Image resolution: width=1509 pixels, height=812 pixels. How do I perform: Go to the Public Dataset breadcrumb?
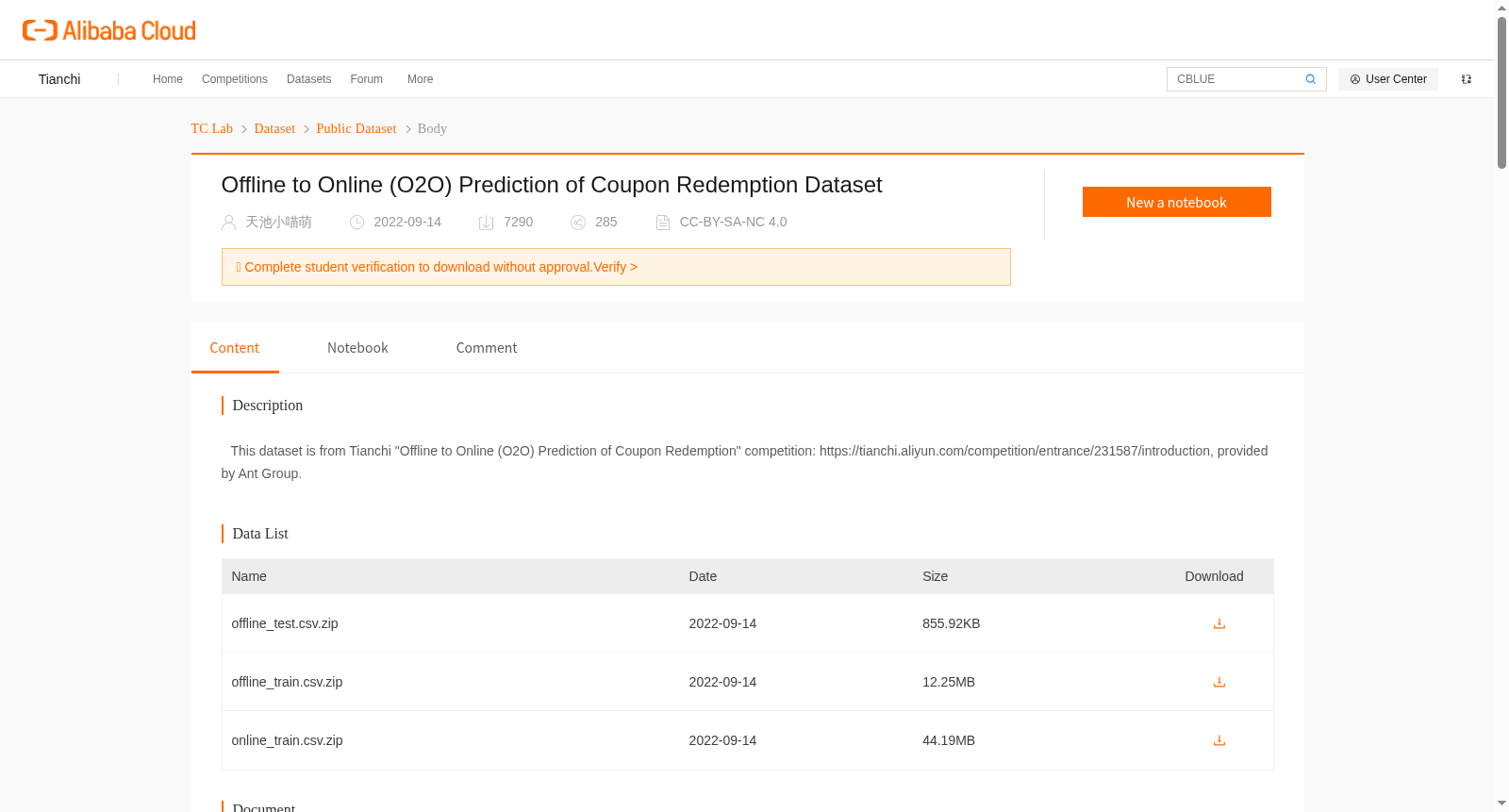pyautogui.click(x=357, y=128)
